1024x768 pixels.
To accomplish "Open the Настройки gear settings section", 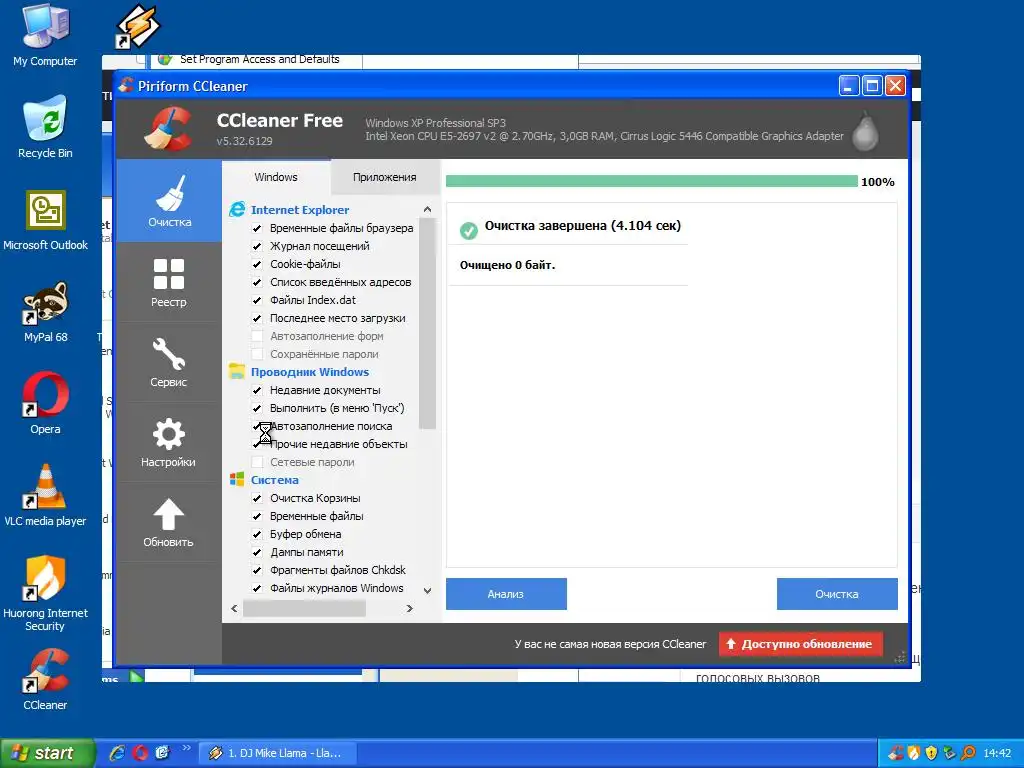I will pyautogui.click(x=169, y=443).
